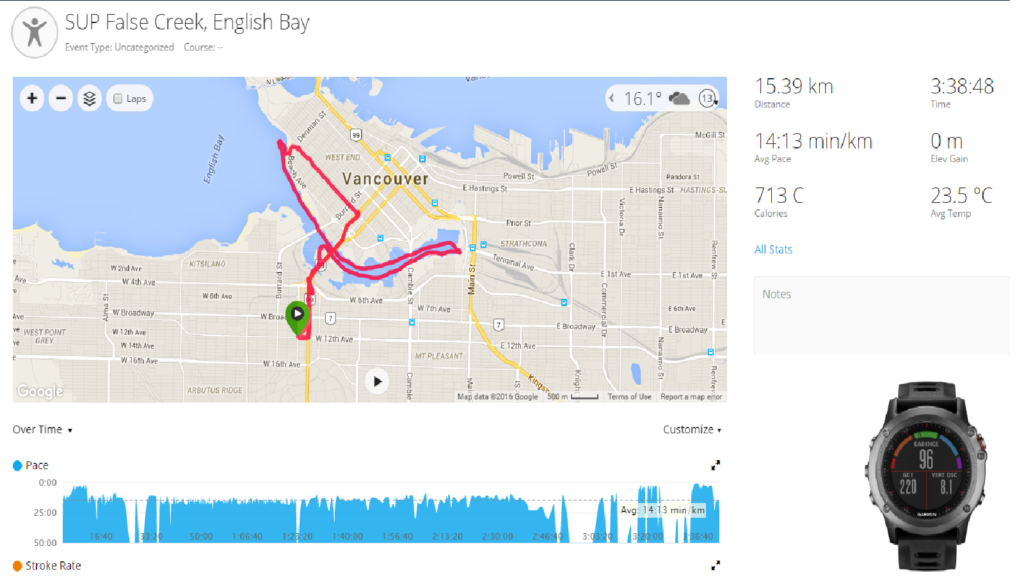Enable the Laps checkbox on map
This screenshot has height=576, width=1024.
pos(118,99)
